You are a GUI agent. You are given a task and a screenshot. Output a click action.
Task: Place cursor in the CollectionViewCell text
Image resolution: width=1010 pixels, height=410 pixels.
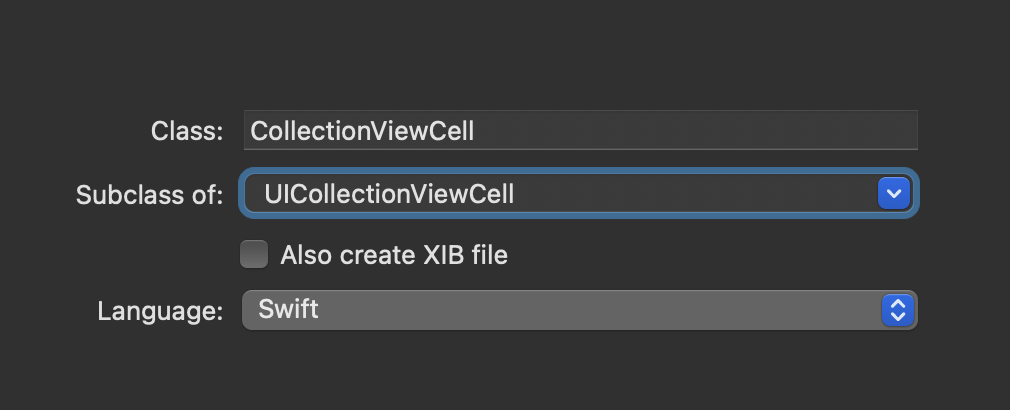362,131
